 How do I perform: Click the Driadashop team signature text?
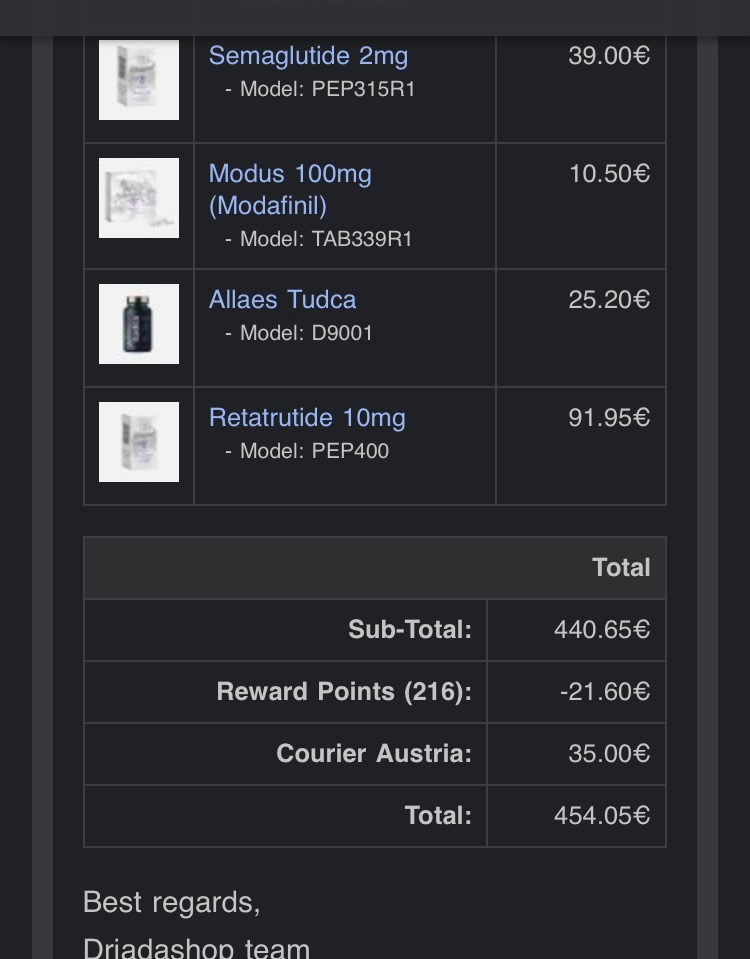pyautogui.click(x=196, y=946)
